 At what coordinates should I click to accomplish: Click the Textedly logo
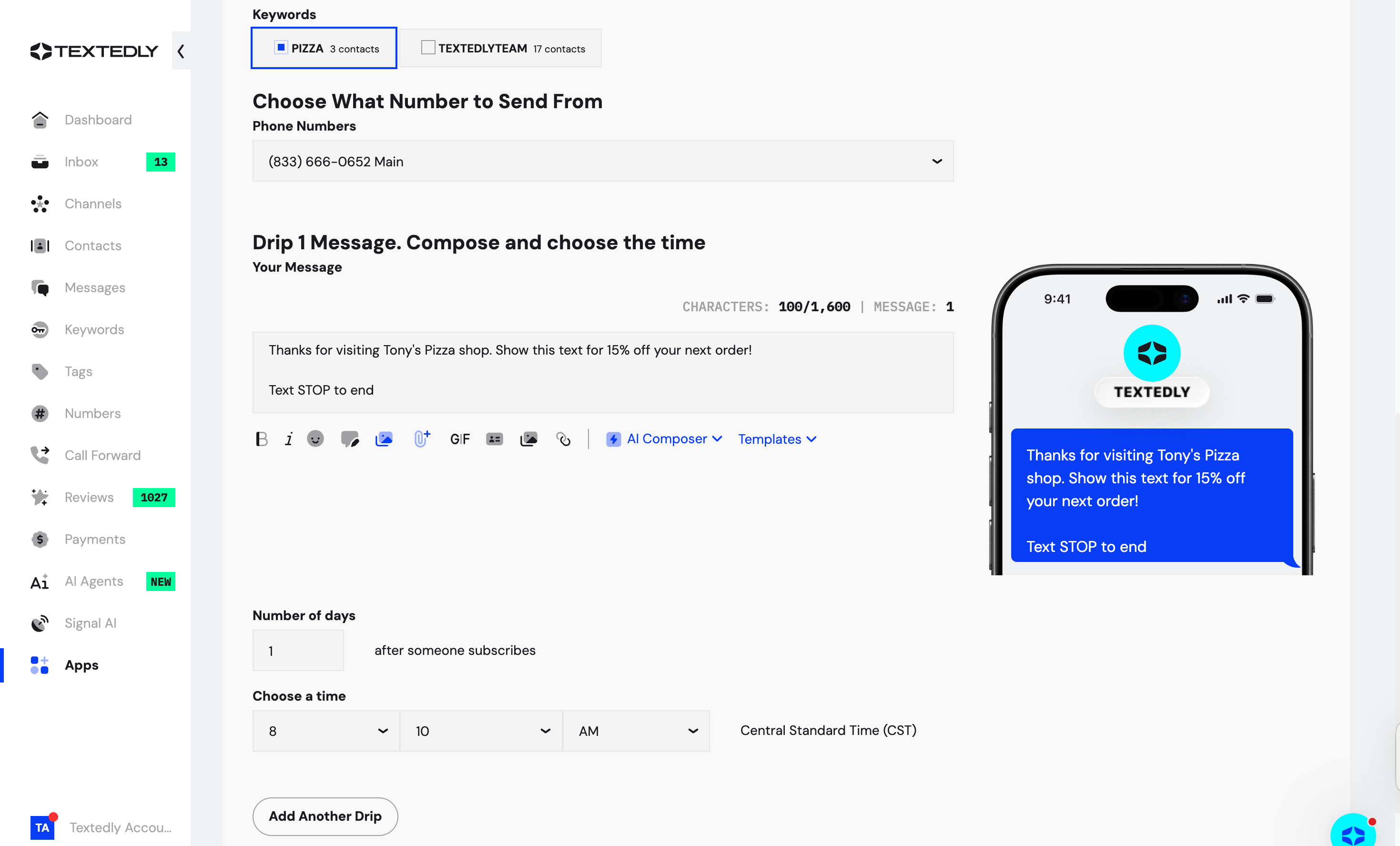click(x=94, y=51)
